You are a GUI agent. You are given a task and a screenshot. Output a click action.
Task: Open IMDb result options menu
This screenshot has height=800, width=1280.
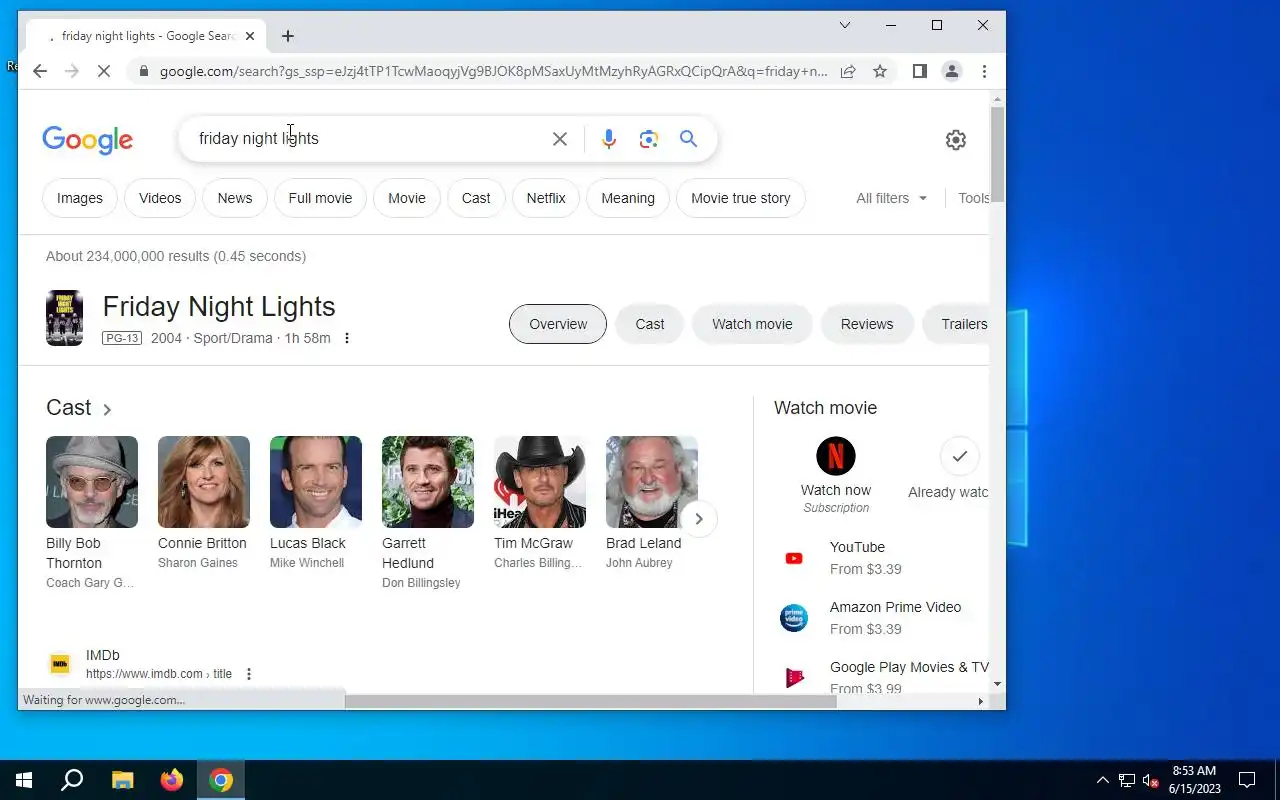pos(249,674)
